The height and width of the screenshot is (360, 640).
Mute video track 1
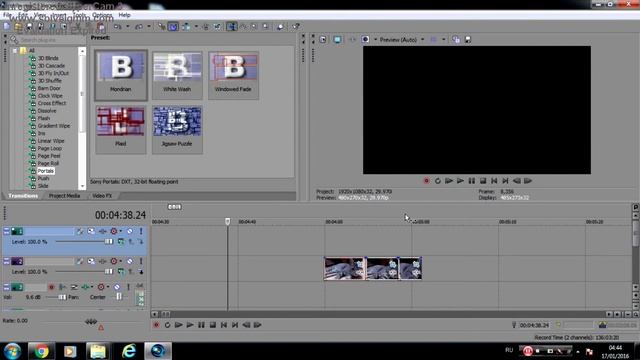tap(130, 231)
